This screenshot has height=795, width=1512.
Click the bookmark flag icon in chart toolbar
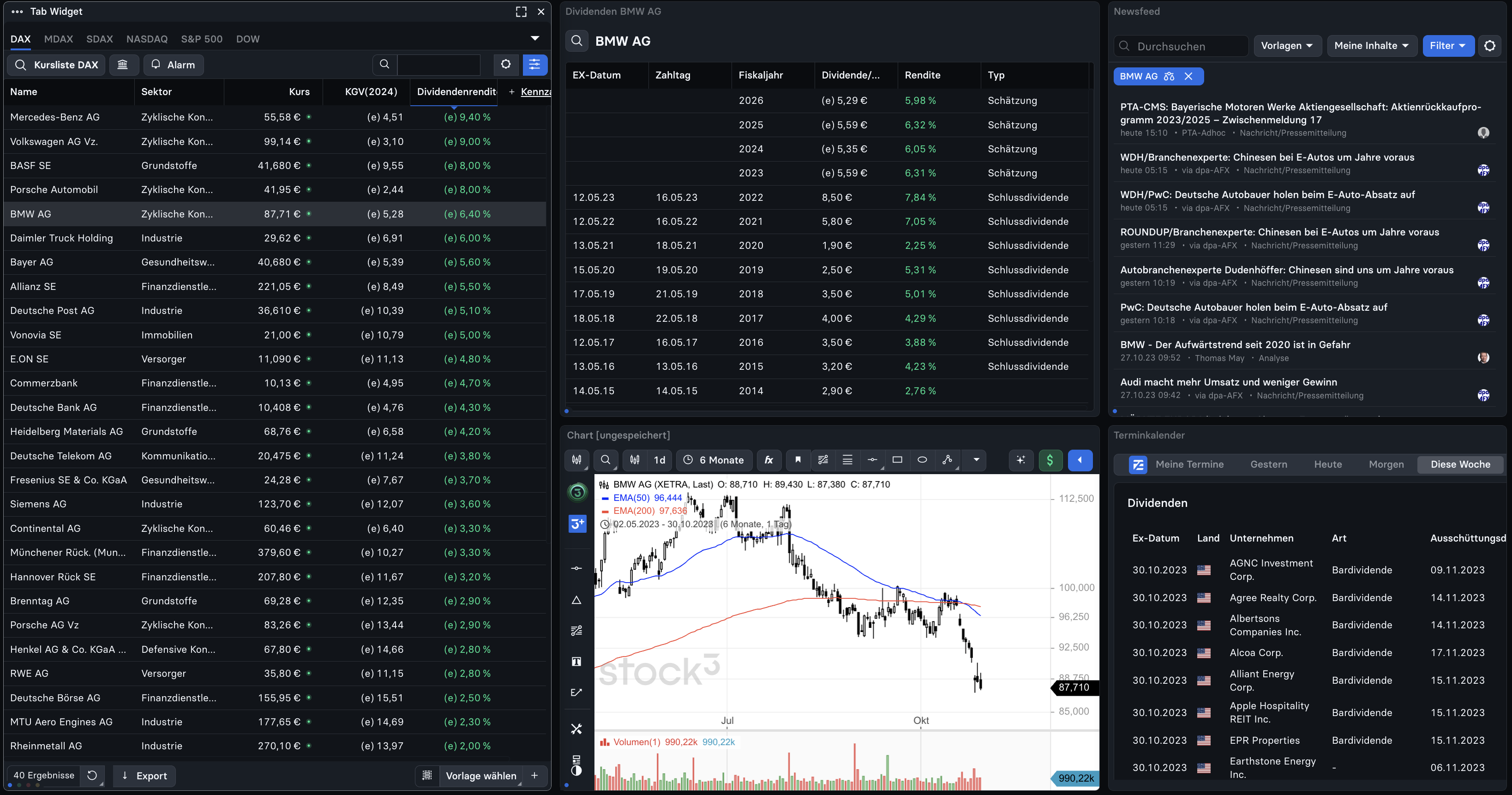[x=798, y=460]
